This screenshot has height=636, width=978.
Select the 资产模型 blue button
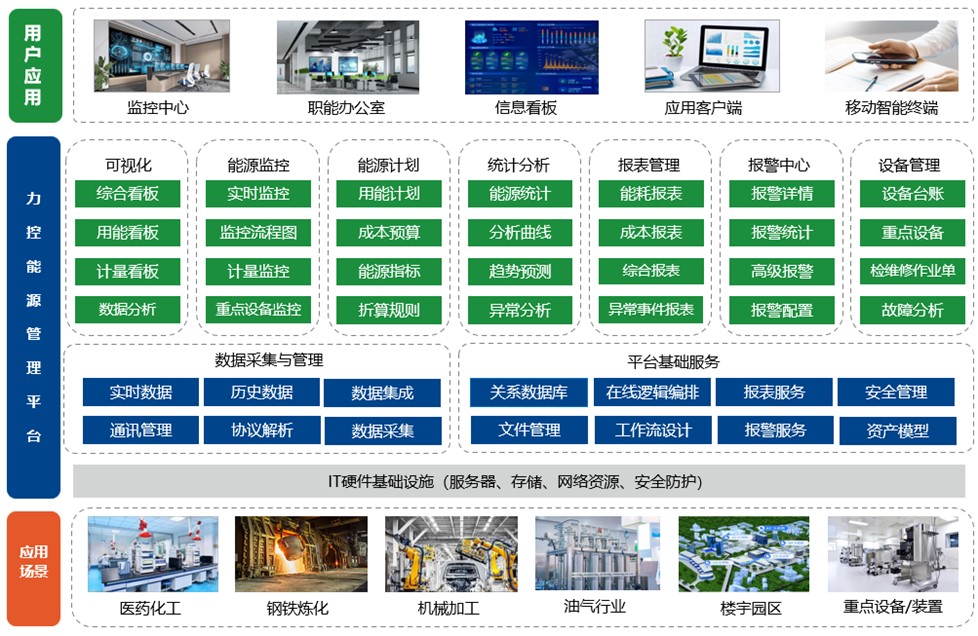coord(897,431)
